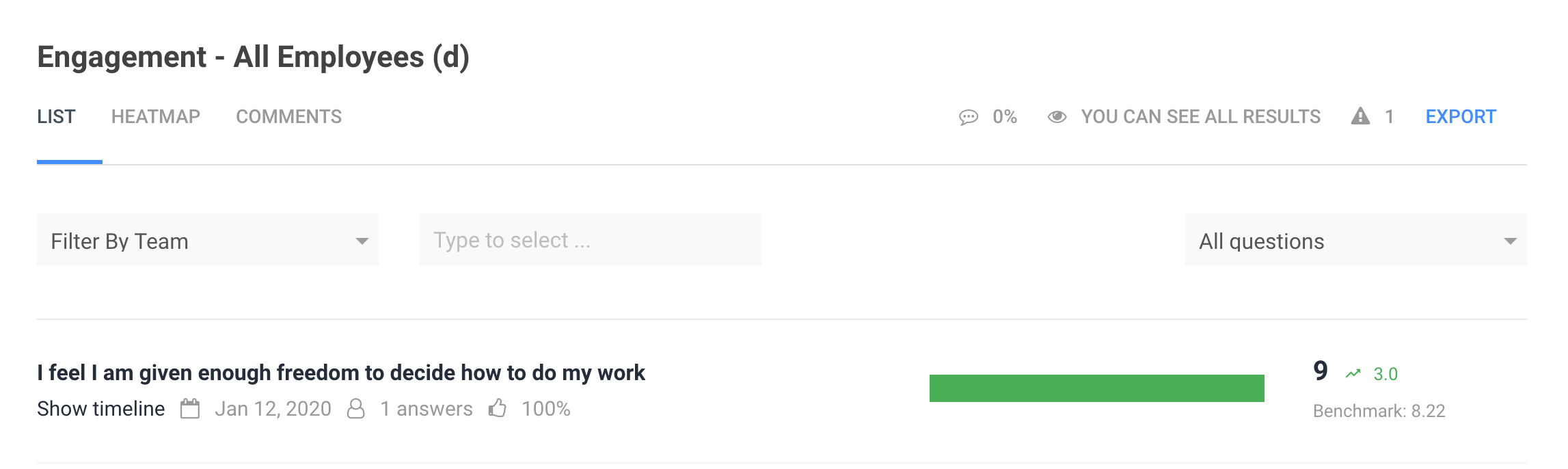Click the eye visibility icon

1057,117
